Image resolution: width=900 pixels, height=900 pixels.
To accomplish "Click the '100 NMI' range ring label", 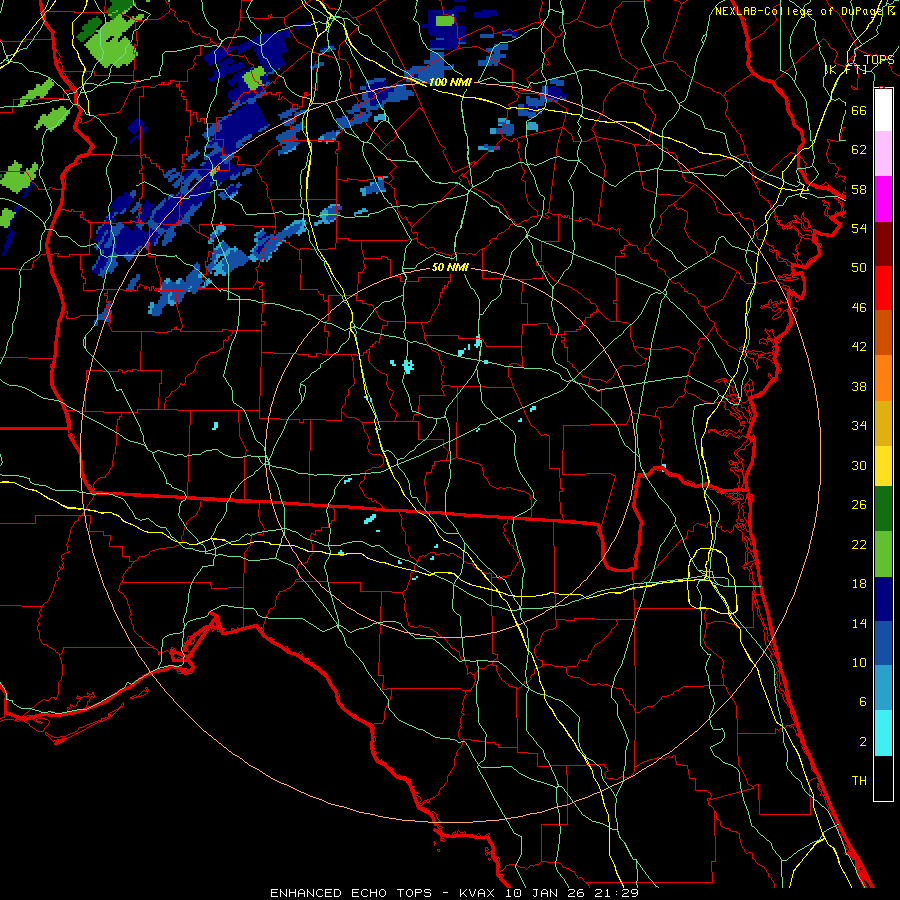I will click(450, 82).
